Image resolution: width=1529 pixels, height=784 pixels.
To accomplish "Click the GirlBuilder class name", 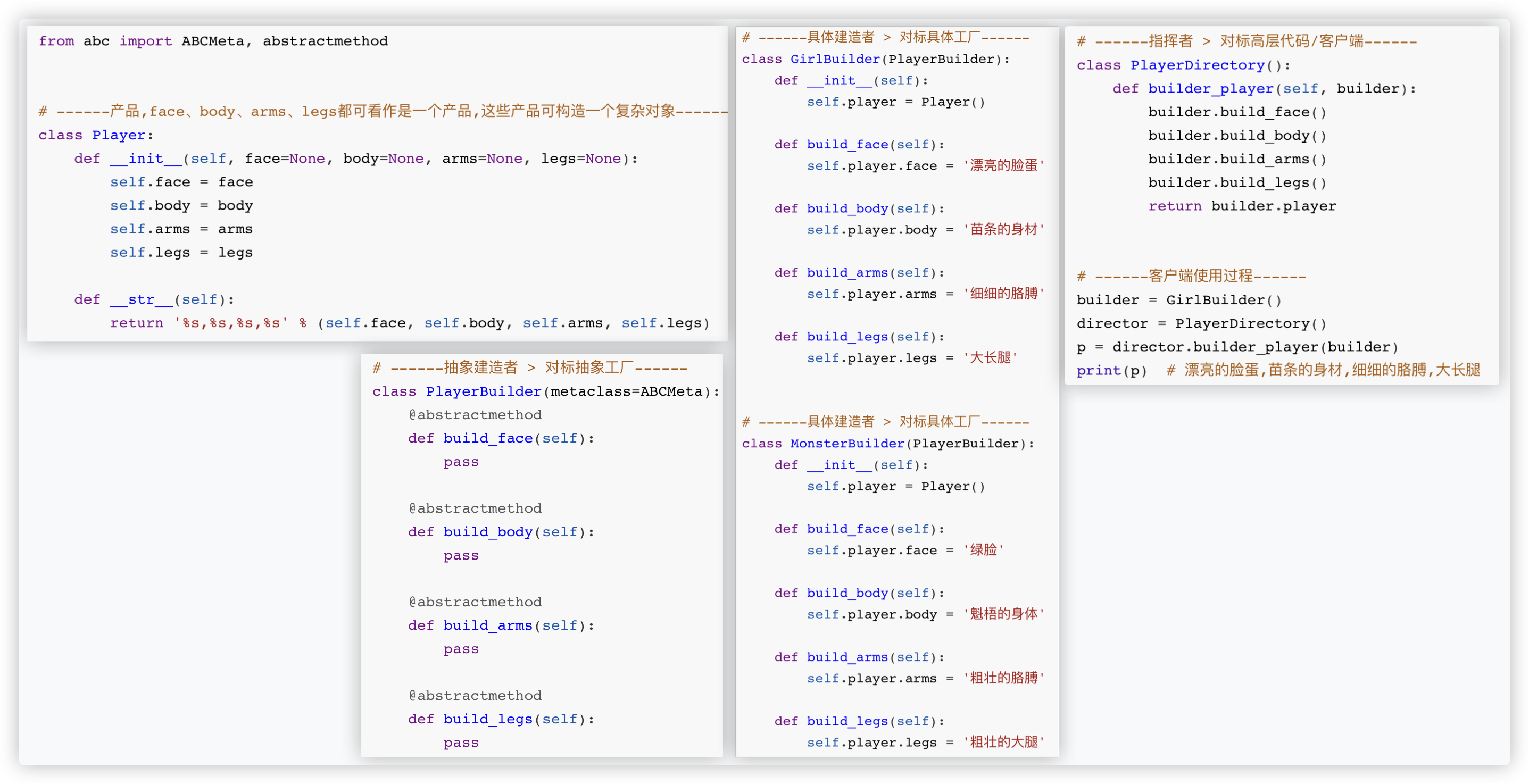I will 835,60.
